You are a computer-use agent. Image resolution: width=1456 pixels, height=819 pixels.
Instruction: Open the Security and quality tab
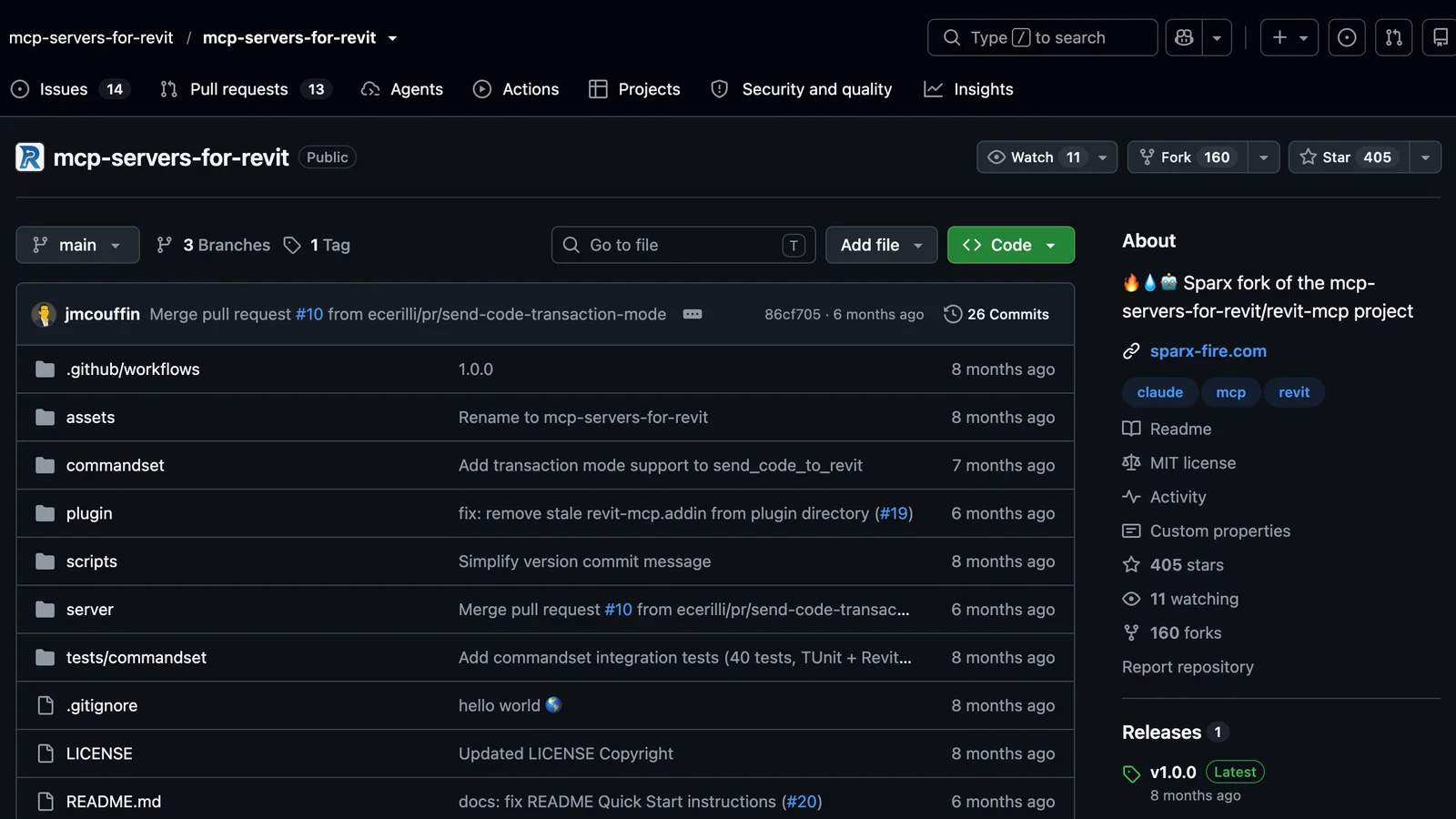pos(801,89)
